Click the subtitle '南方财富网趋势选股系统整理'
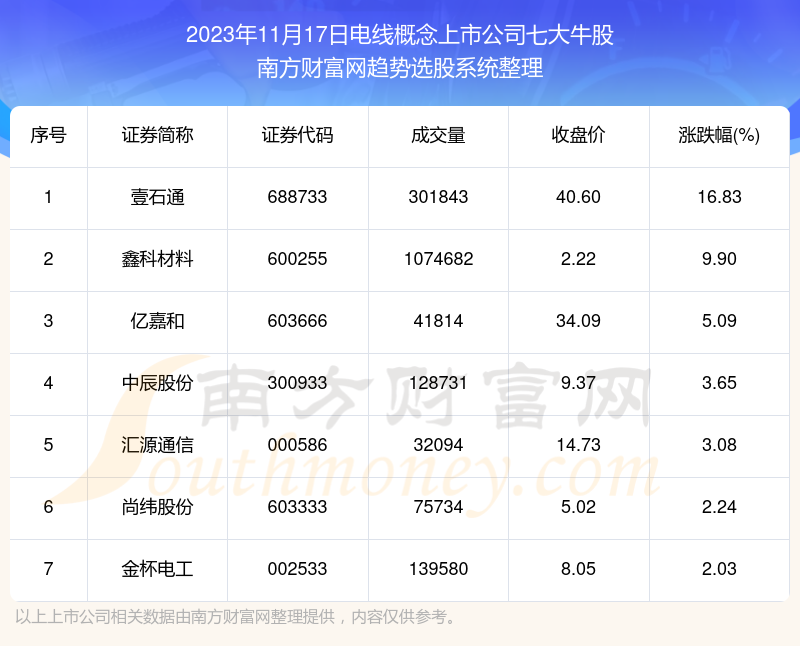800x646 pixels. click(399, 68)
